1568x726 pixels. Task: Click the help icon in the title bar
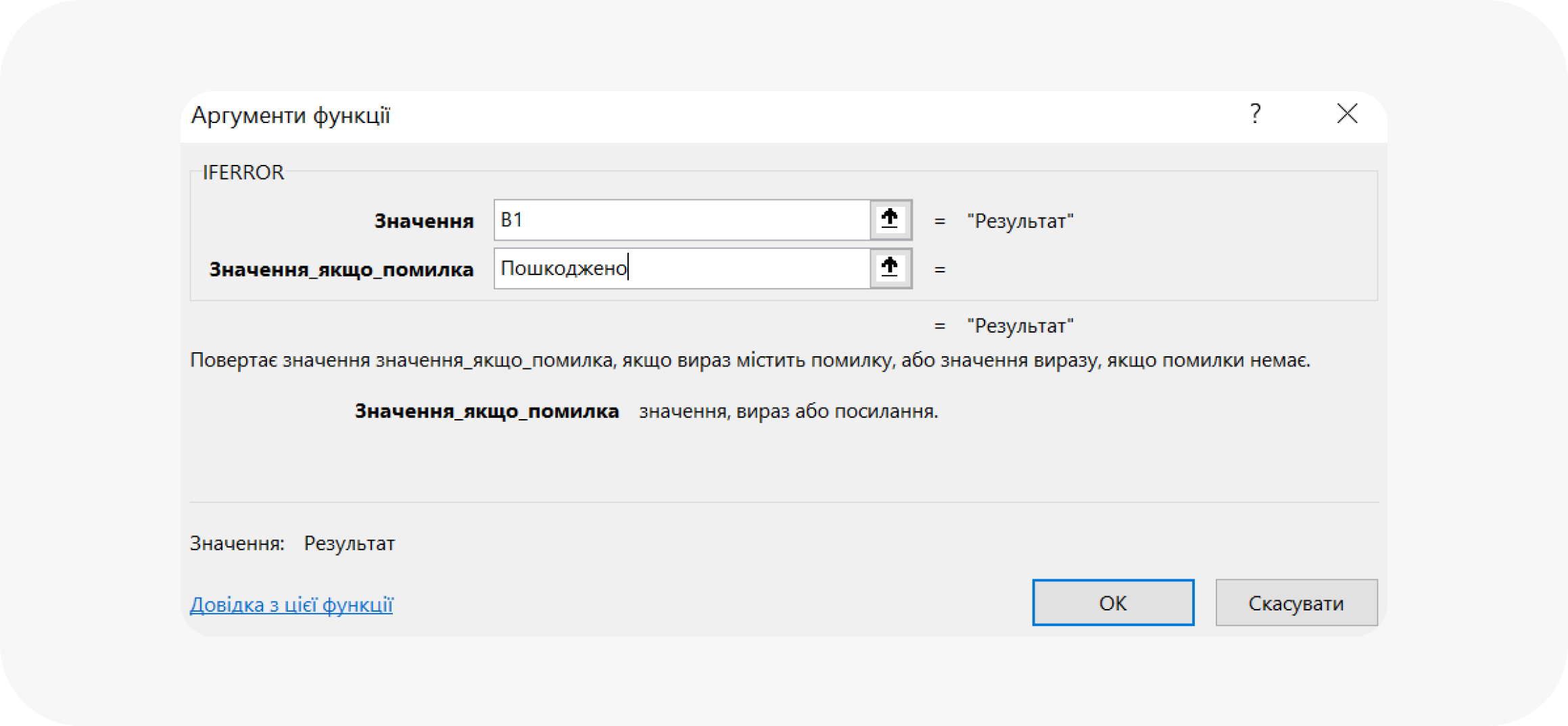1255,114
